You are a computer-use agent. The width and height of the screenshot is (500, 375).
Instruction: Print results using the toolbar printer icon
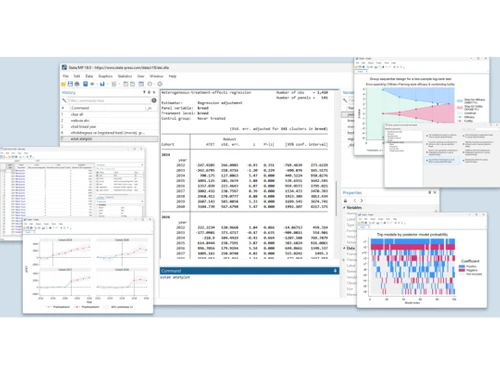(x=77, y=84)
